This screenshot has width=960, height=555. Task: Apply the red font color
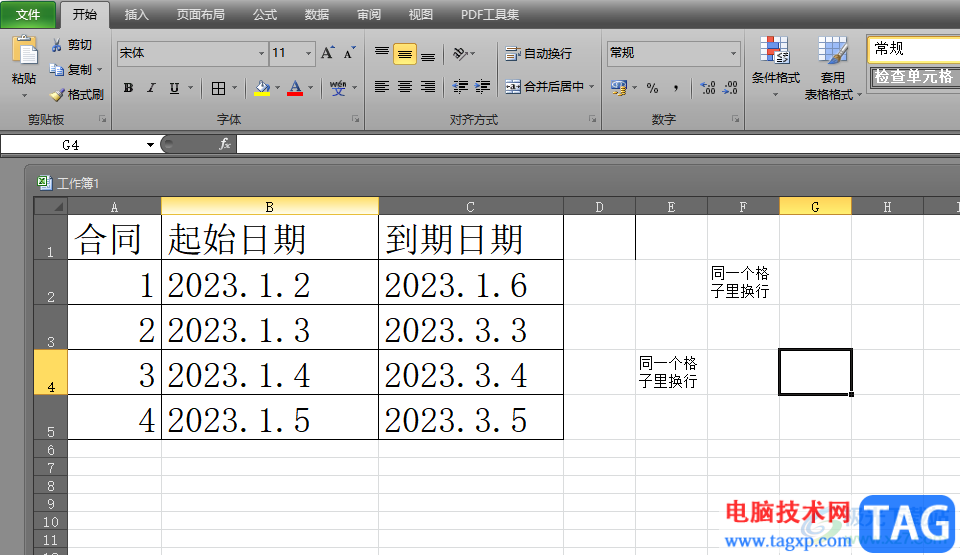click(x=295, y=88)
